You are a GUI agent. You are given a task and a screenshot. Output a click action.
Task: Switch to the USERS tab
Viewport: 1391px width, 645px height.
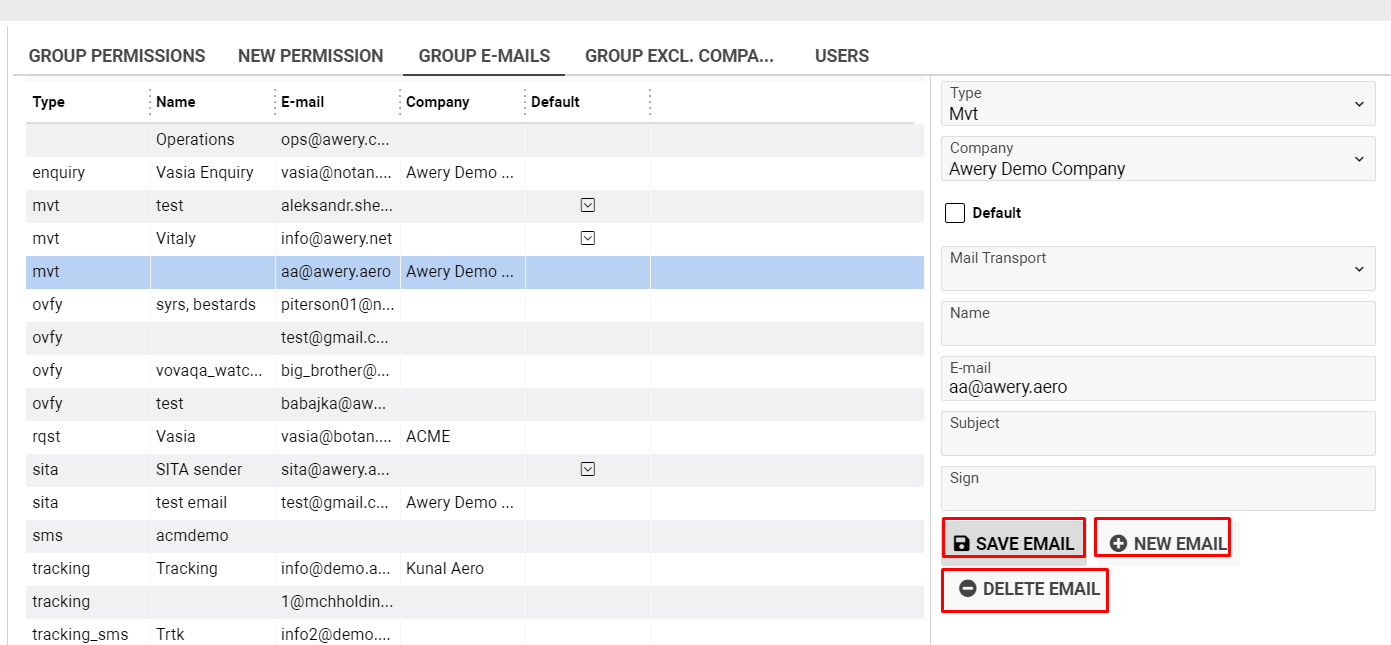tap(841, 56)
